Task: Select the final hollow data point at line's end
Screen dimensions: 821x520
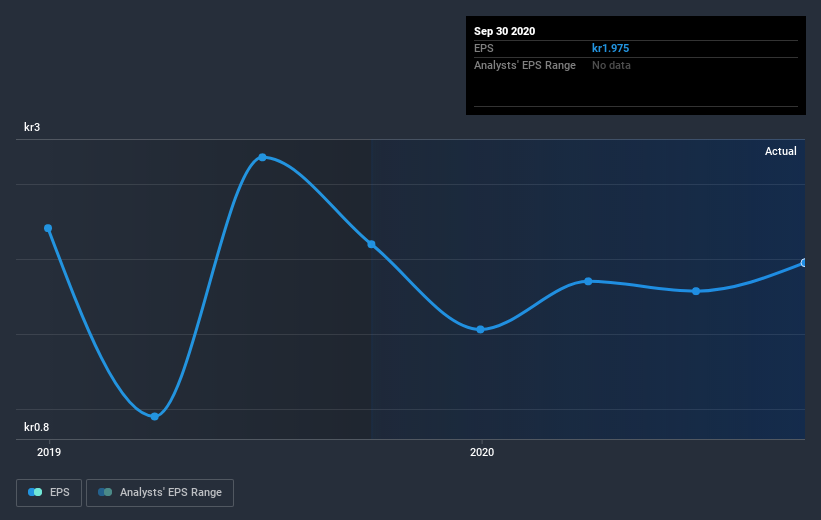Action: 803,263
